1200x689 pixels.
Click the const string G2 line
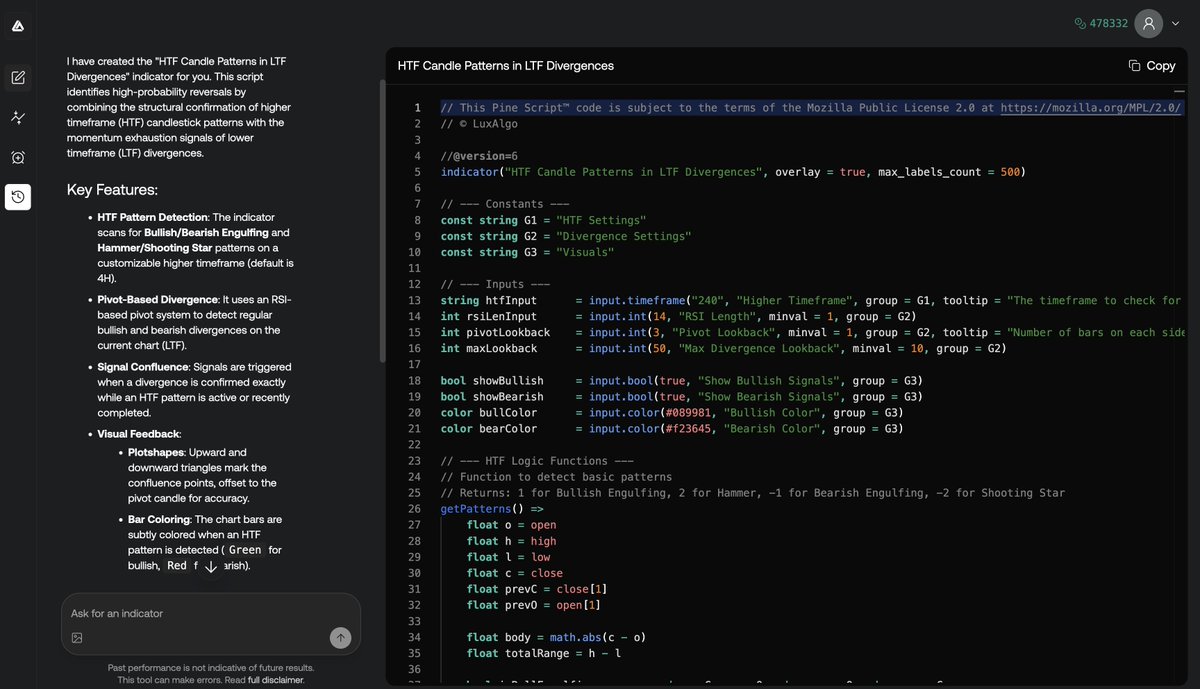[x=566, y=236]
